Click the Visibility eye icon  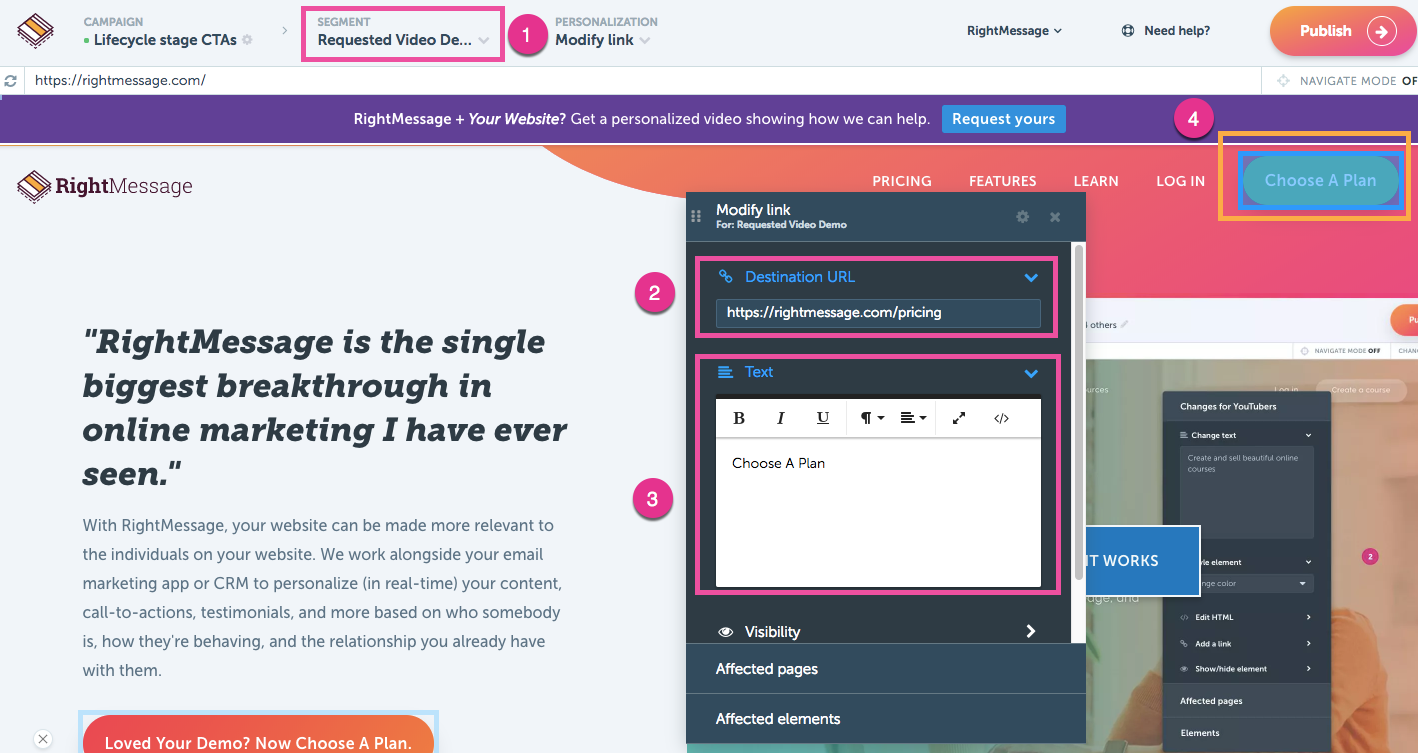[x=726, y=632]
